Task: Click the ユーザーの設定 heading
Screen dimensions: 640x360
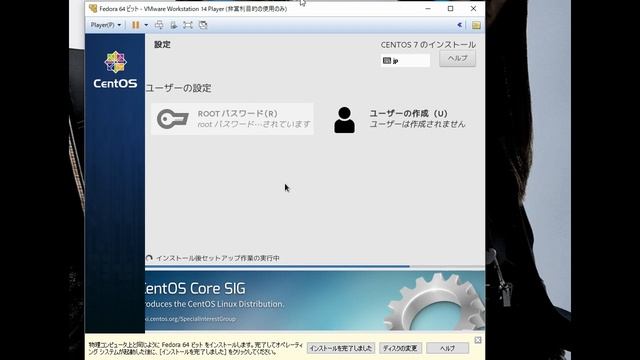Action: pos(178,88)
